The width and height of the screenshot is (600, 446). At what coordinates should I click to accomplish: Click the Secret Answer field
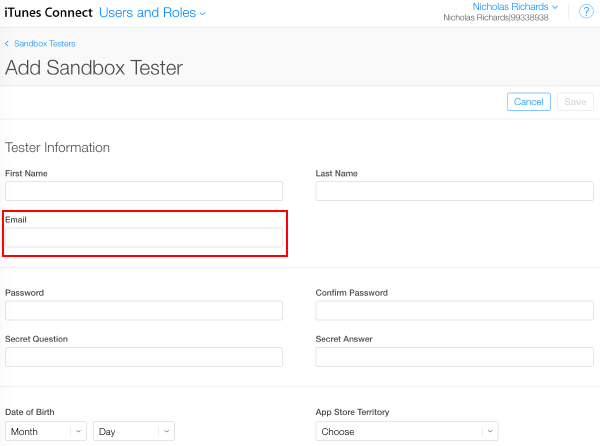454,357
